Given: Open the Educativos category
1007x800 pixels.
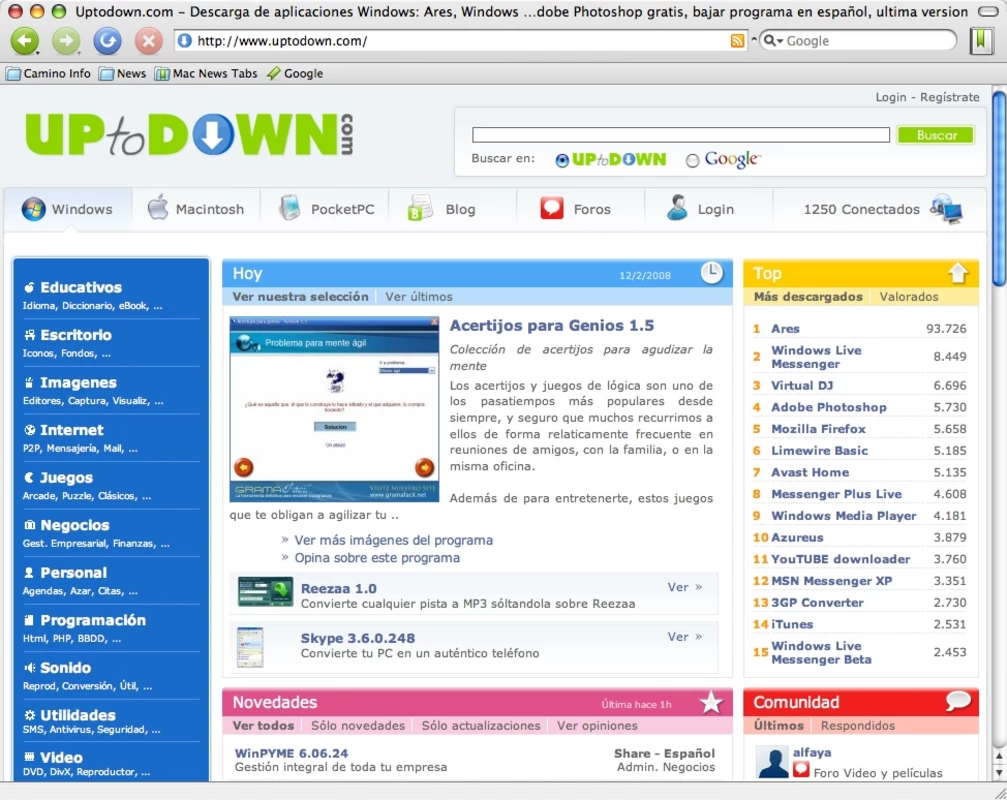Looking at the screenshot, I should point(81,288).
